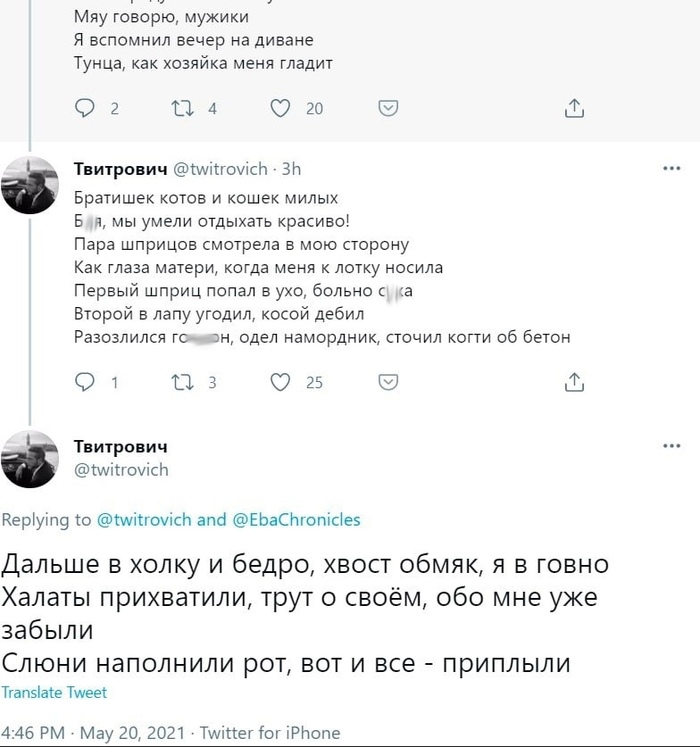The image size is (700, 747).
Task: Open the Twitter for iPhone source link
Action: coord(270,733)
